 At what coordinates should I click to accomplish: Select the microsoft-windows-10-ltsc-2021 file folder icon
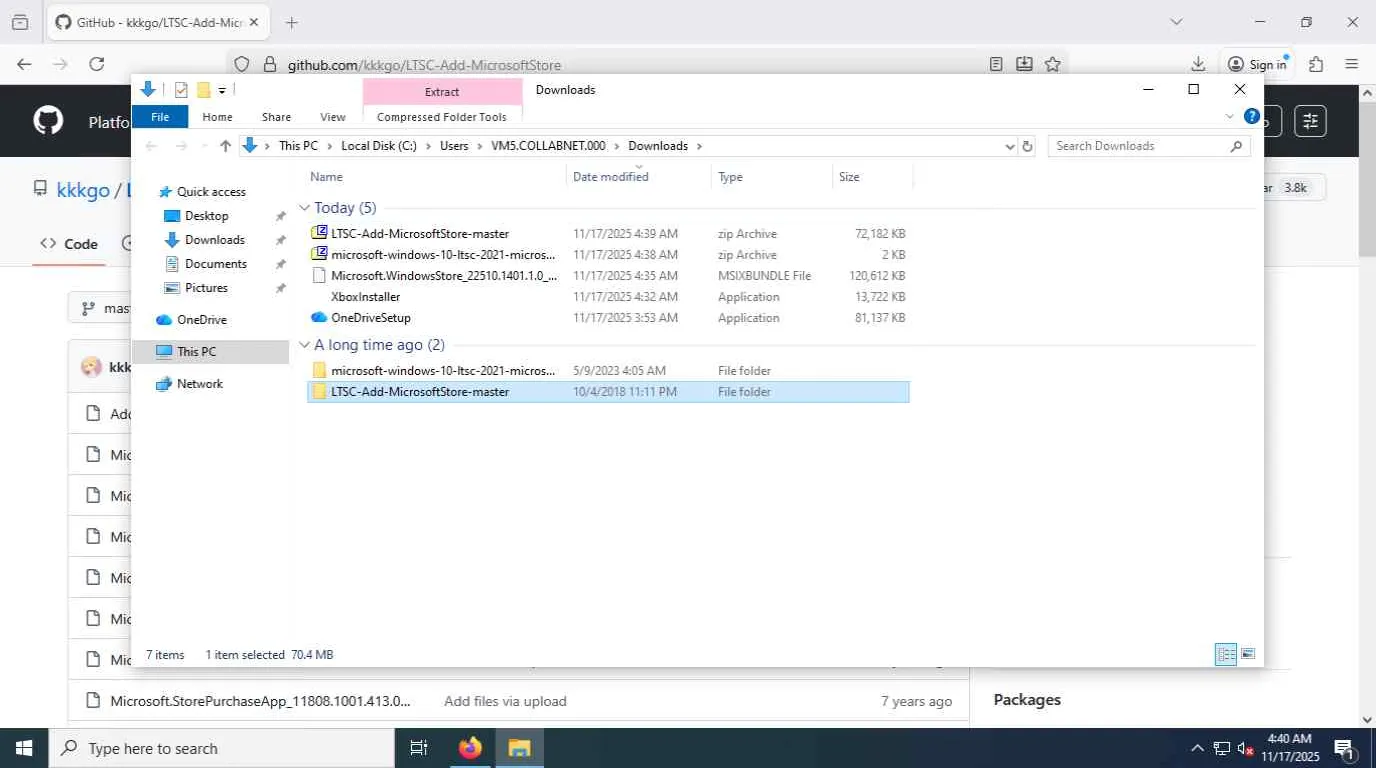coord(319,370)
